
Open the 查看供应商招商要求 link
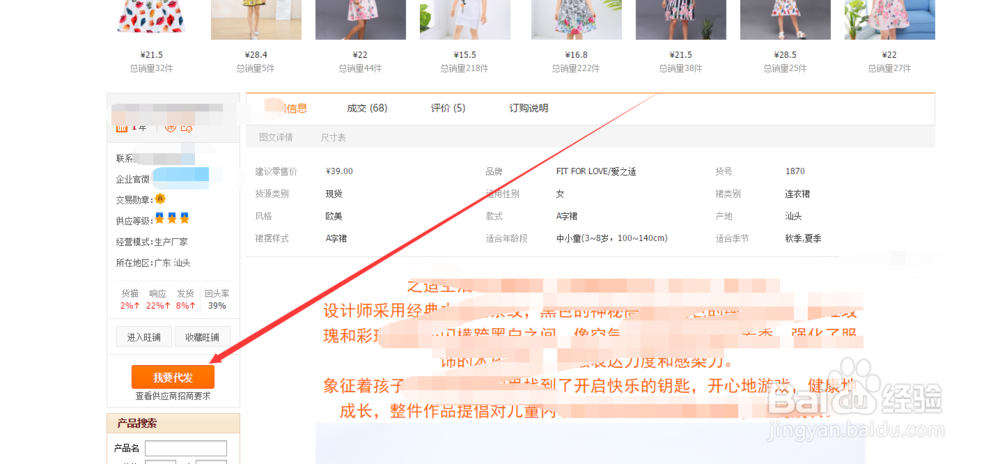(173, 396)
